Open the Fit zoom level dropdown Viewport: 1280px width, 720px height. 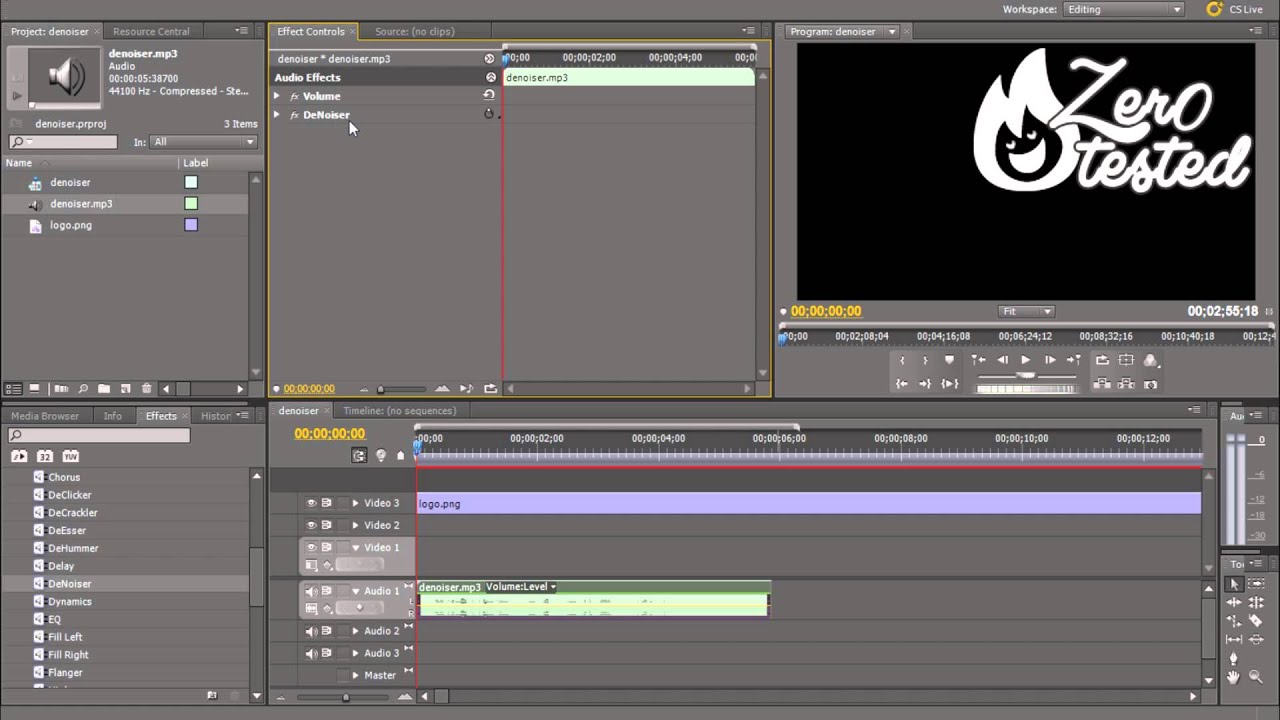(1026, 311)
